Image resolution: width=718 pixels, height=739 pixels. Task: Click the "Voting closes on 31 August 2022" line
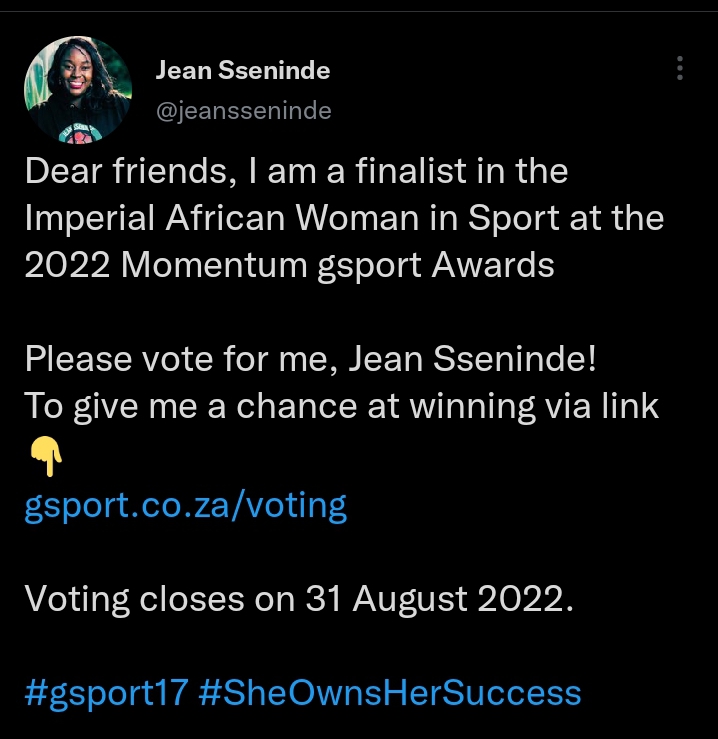coord(299,599)
